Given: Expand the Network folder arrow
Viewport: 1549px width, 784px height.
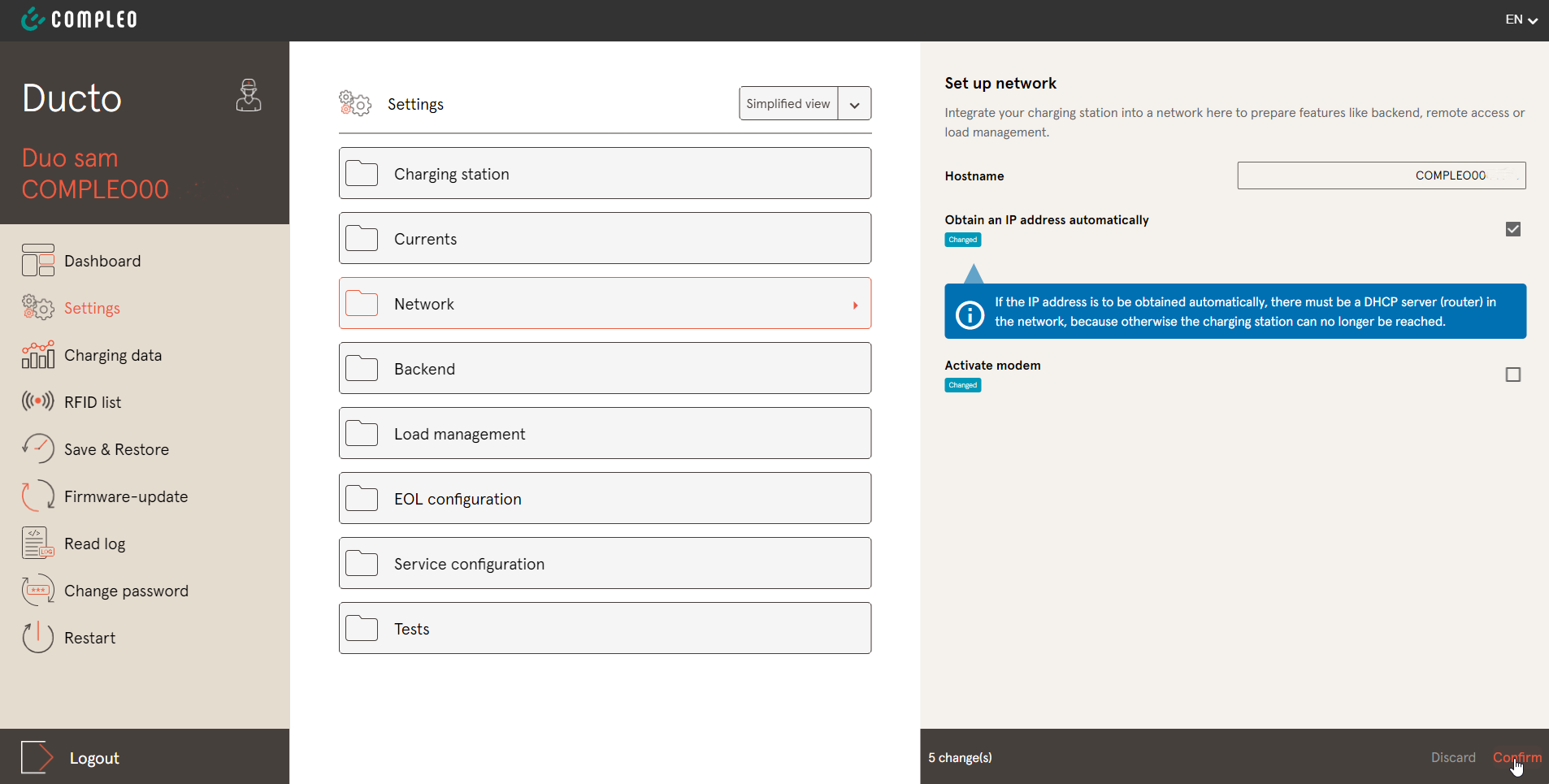Looking at the screenshot, I should pos(855,305).
